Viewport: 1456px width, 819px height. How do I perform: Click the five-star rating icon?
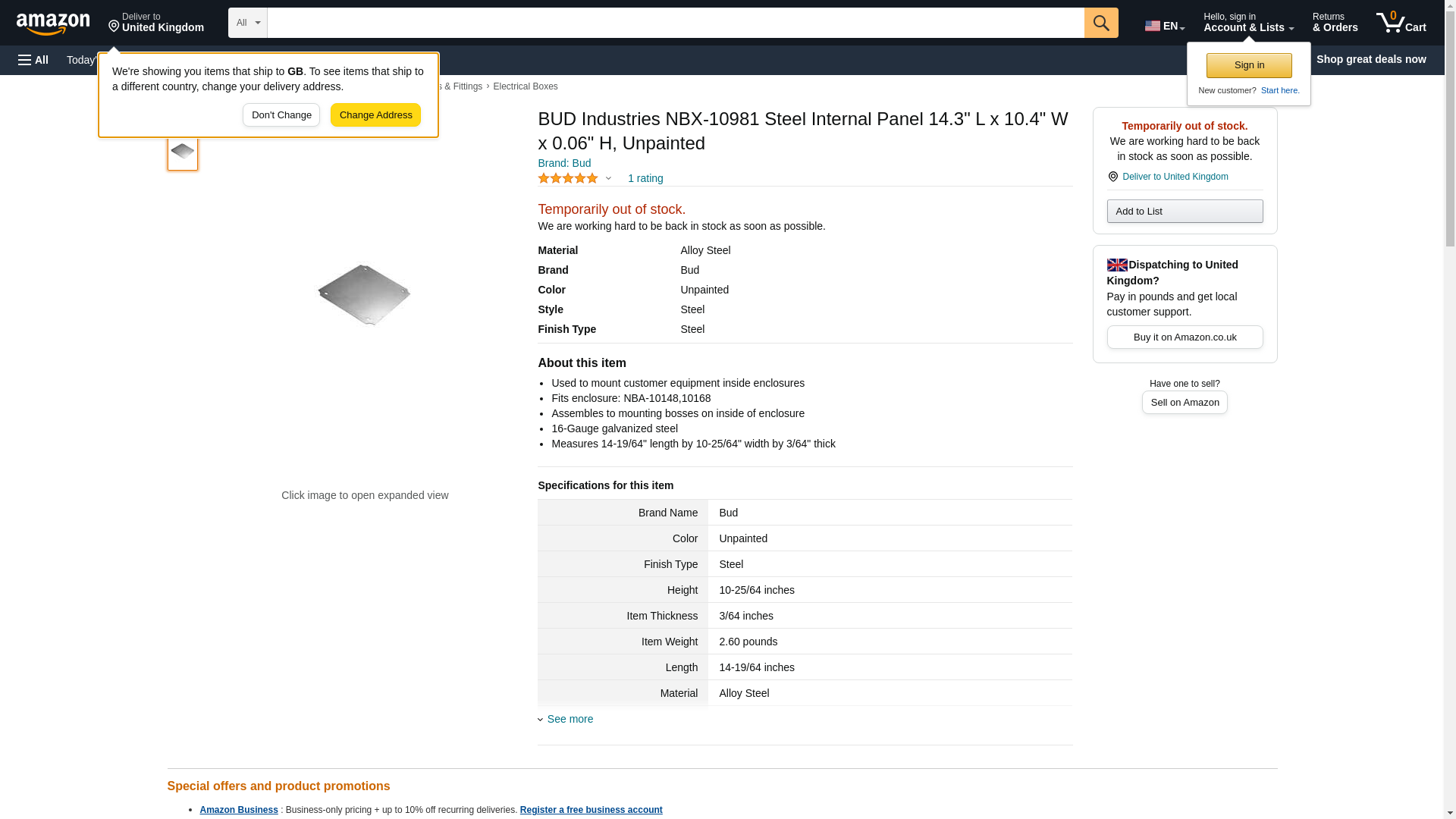[x=568, y=178]
